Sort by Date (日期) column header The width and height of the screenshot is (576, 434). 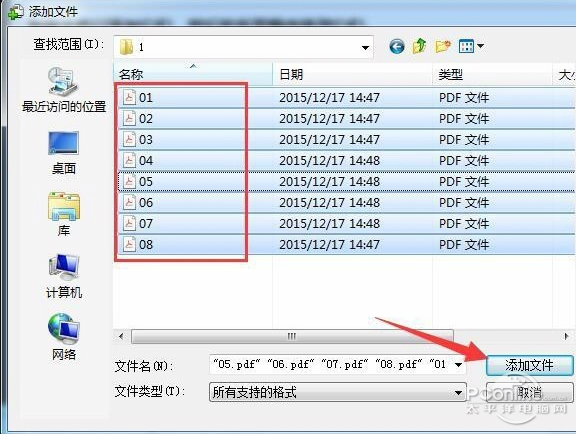(x=353, y=74)
